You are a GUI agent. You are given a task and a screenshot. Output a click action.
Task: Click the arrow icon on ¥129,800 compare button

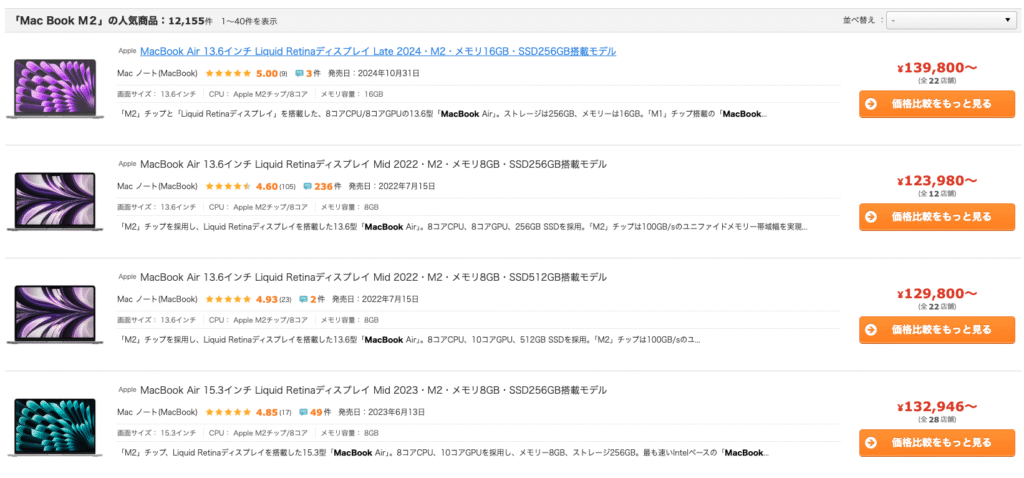coord(871,330)
